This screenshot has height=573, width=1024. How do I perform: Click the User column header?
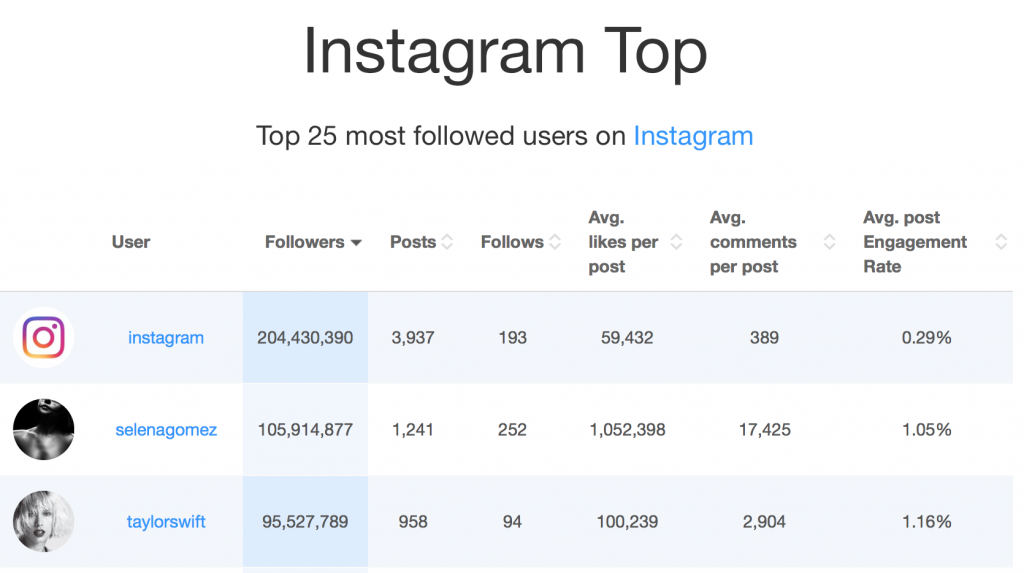[x=131, y=242]
